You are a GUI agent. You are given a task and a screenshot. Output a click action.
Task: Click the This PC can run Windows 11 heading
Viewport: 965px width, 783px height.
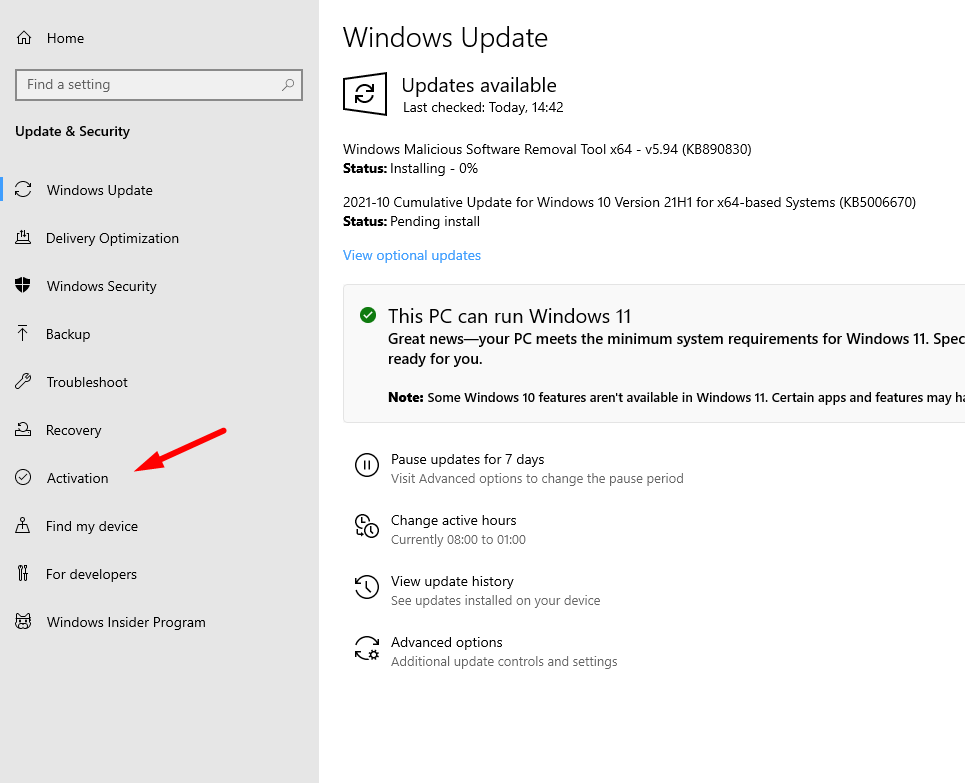[510, 316]
